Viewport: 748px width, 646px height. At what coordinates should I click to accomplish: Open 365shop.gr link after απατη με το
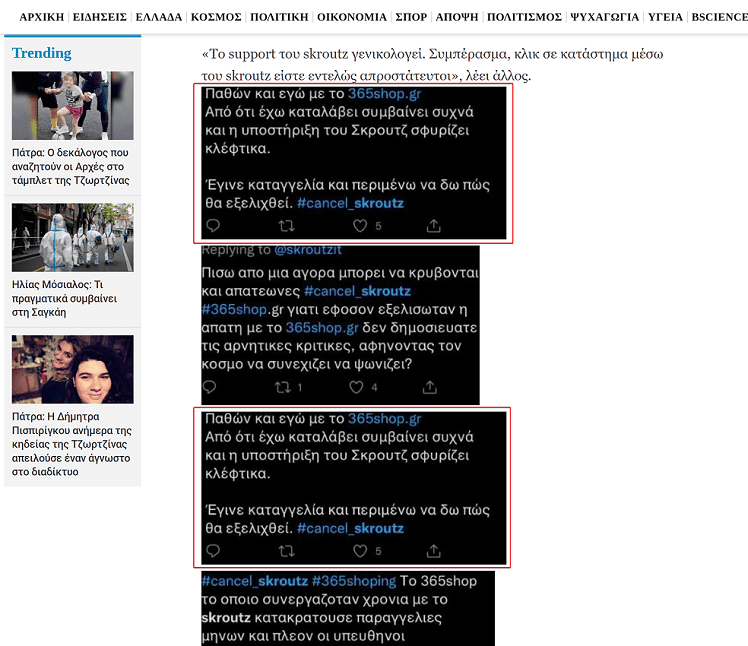coord(322,328)
